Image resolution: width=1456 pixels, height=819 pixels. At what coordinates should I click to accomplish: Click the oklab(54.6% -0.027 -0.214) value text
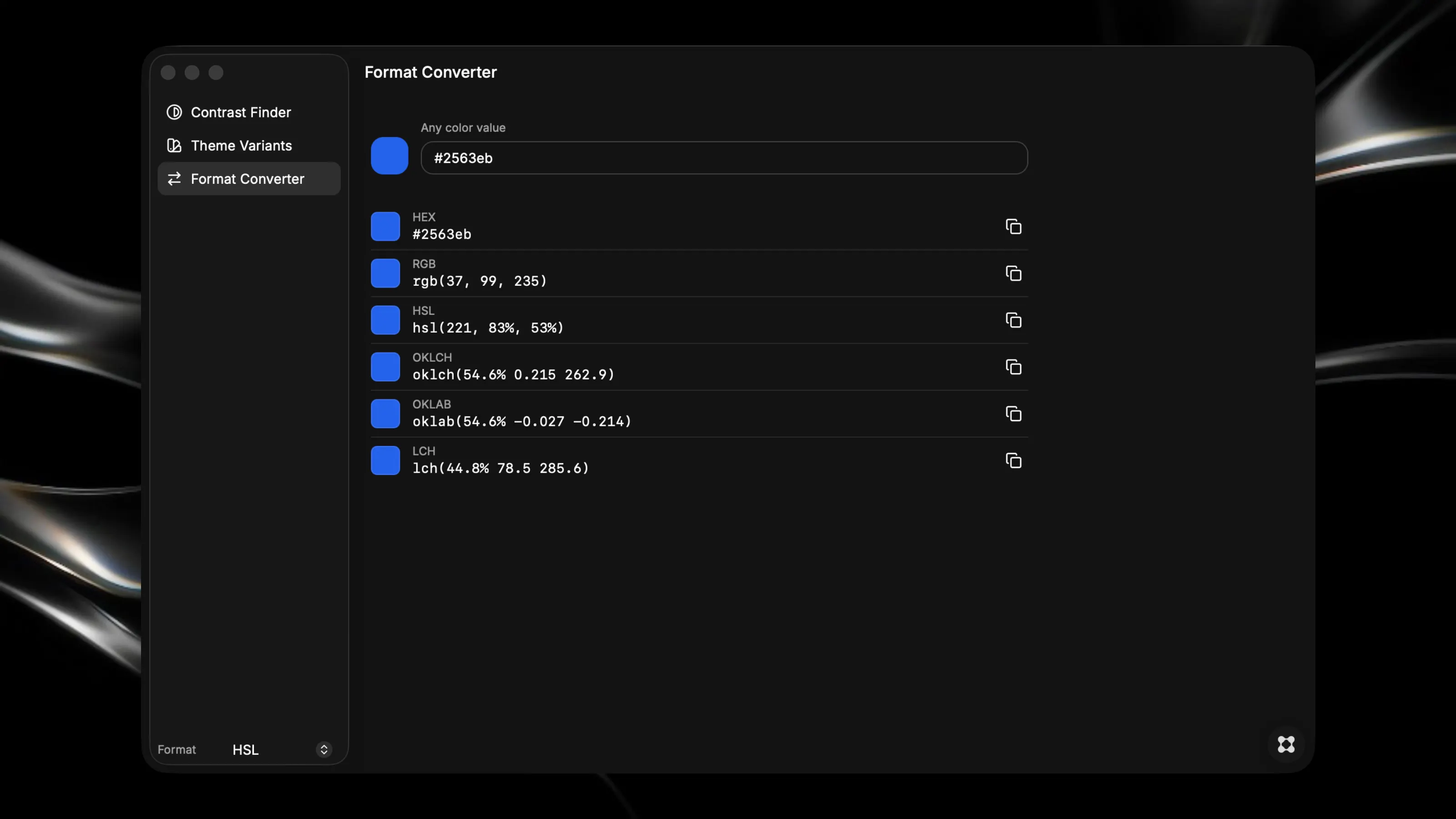click(x=522, y=422)
